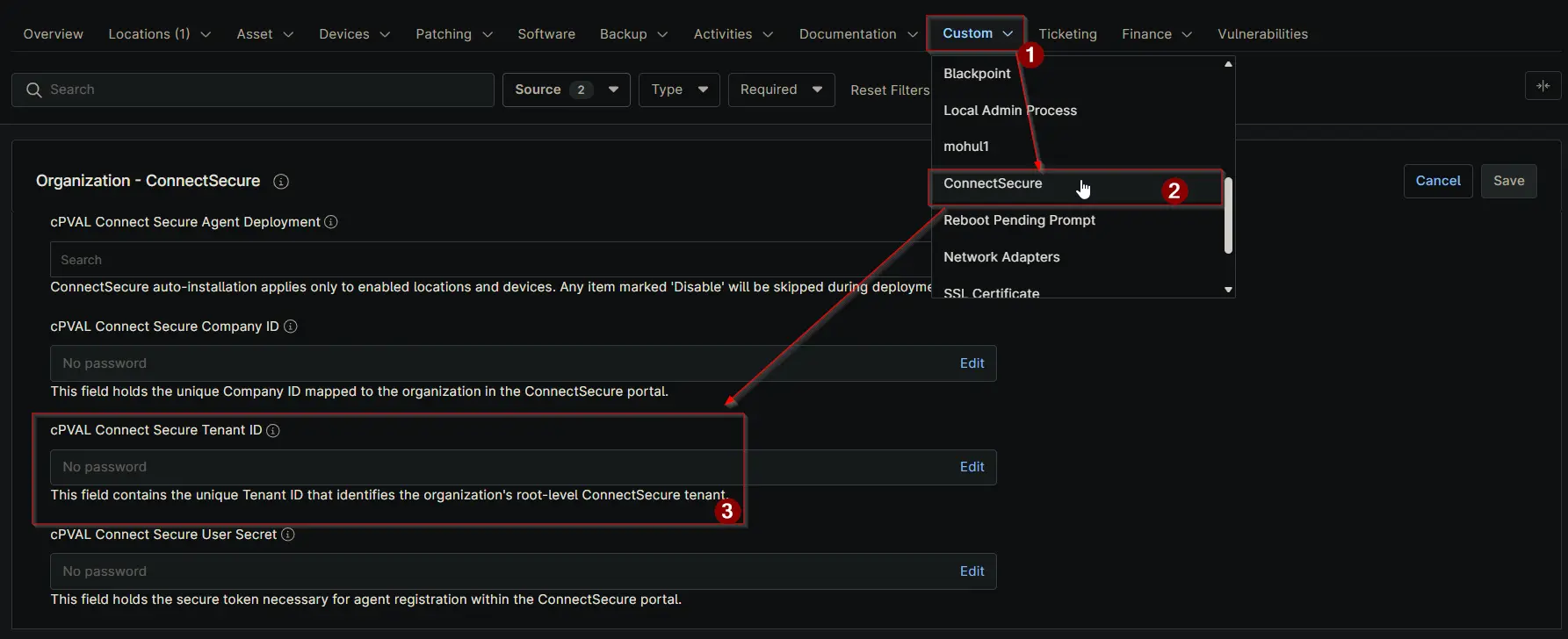Click info icon beside Organization - ConnectSecure heading

(x=281, y=182)
